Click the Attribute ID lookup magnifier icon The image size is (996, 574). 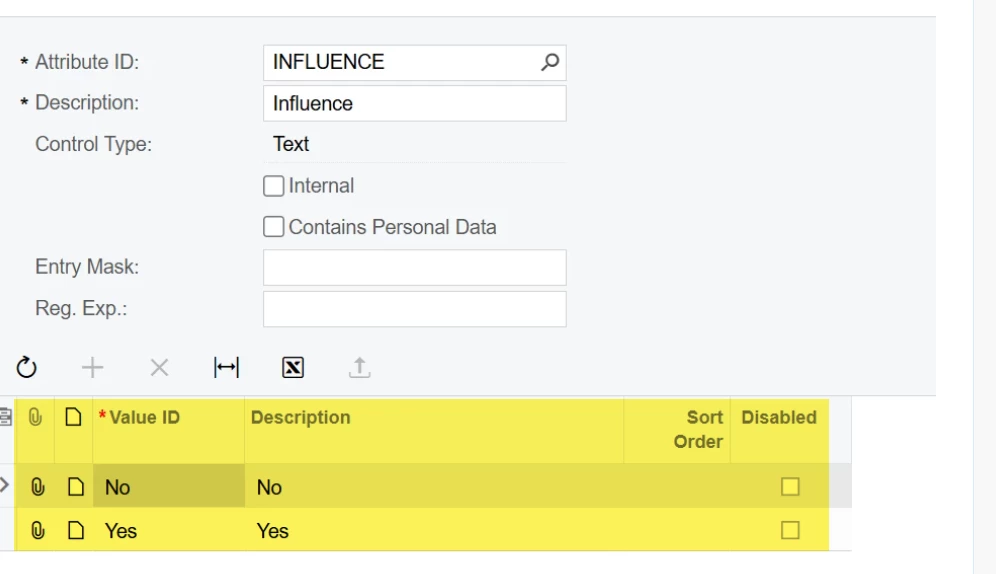[x=549, y=62]
